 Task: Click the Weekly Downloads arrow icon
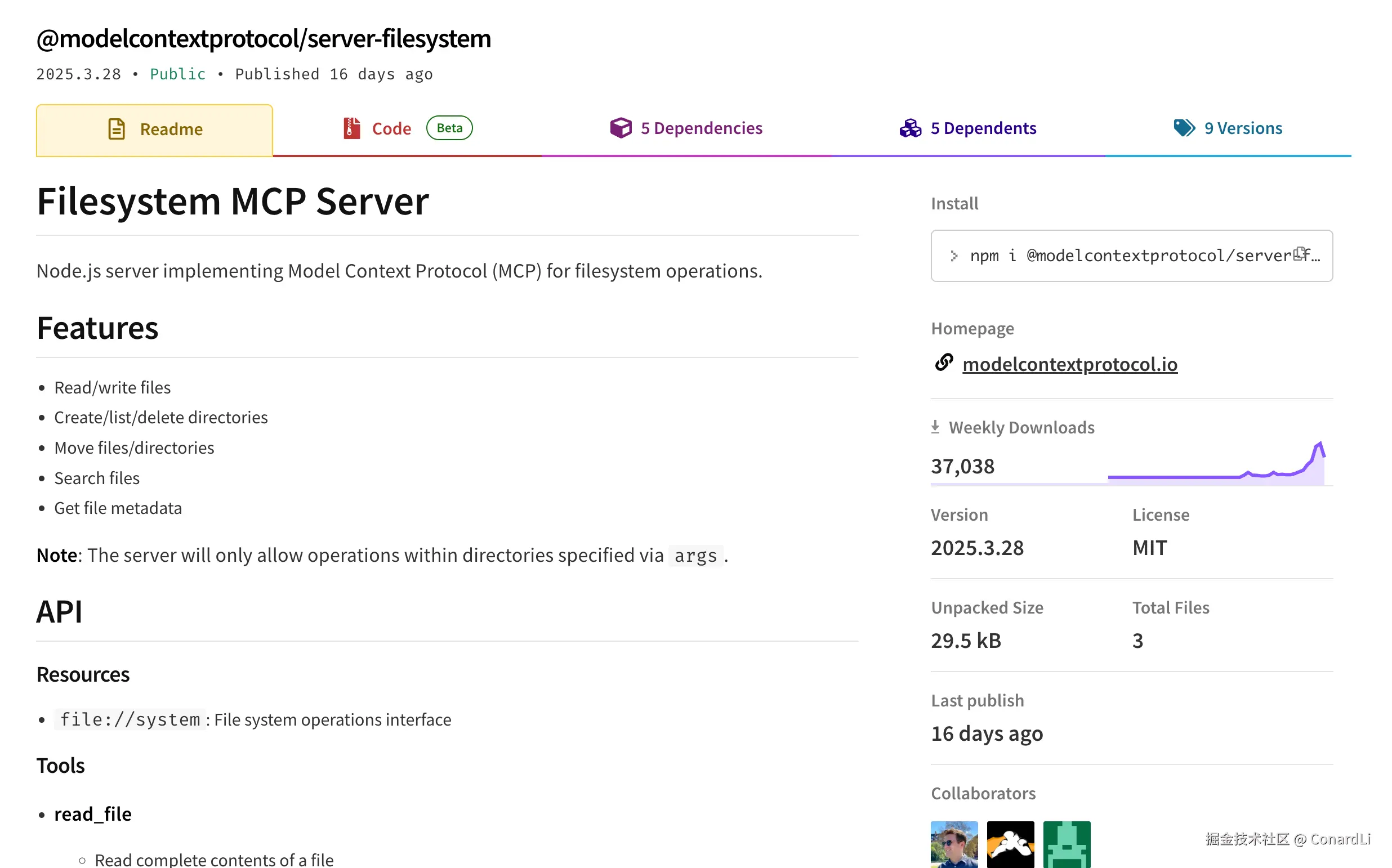coord(935,427)
